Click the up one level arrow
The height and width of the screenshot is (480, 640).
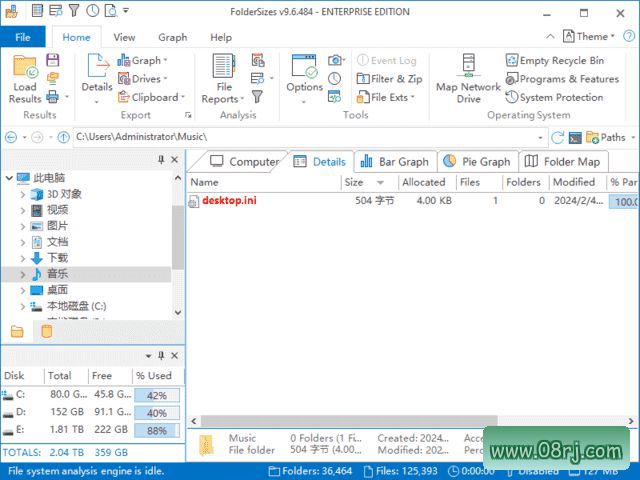point(63,138)
